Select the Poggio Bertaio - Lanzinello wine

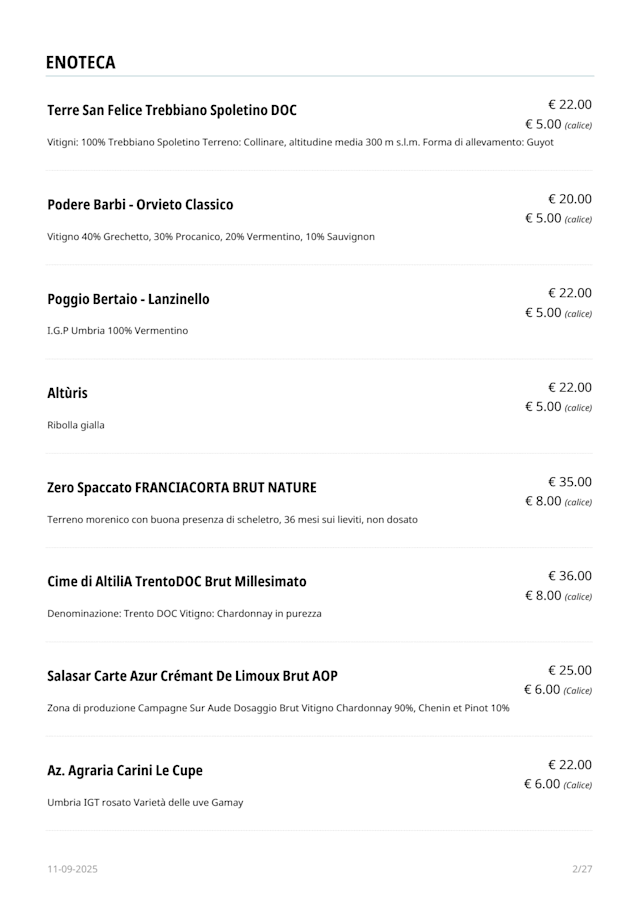128,299
